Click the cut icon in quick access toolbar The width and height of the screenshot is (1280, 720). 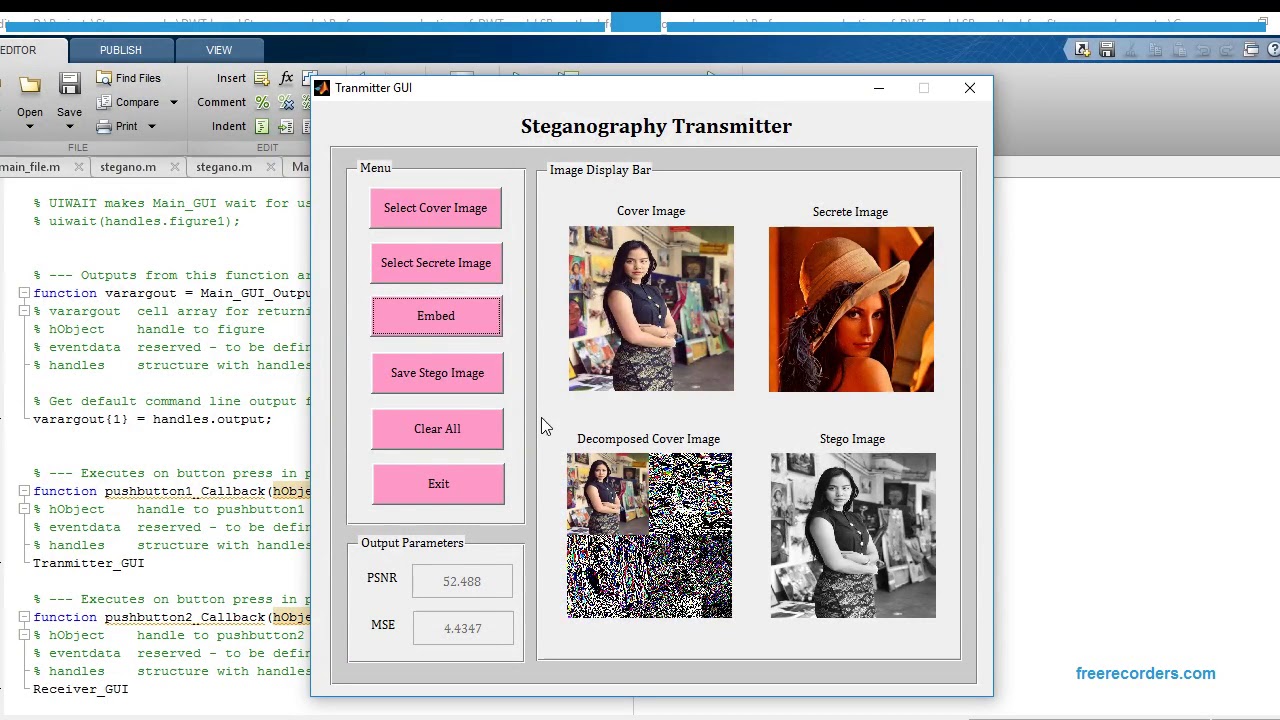click(x=1131, y=49)
